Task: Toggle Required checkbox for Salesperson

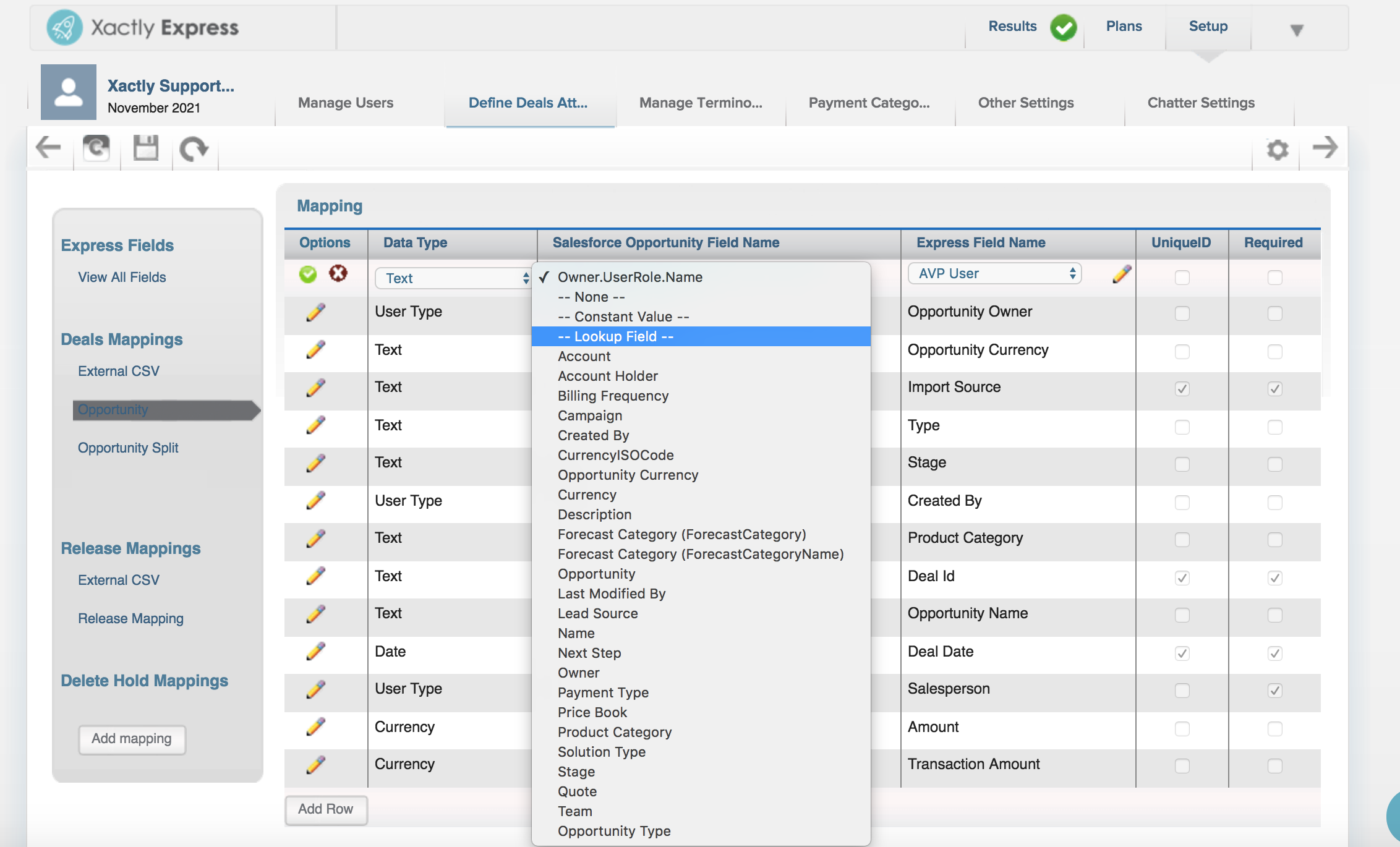Action: [1274, 691]
